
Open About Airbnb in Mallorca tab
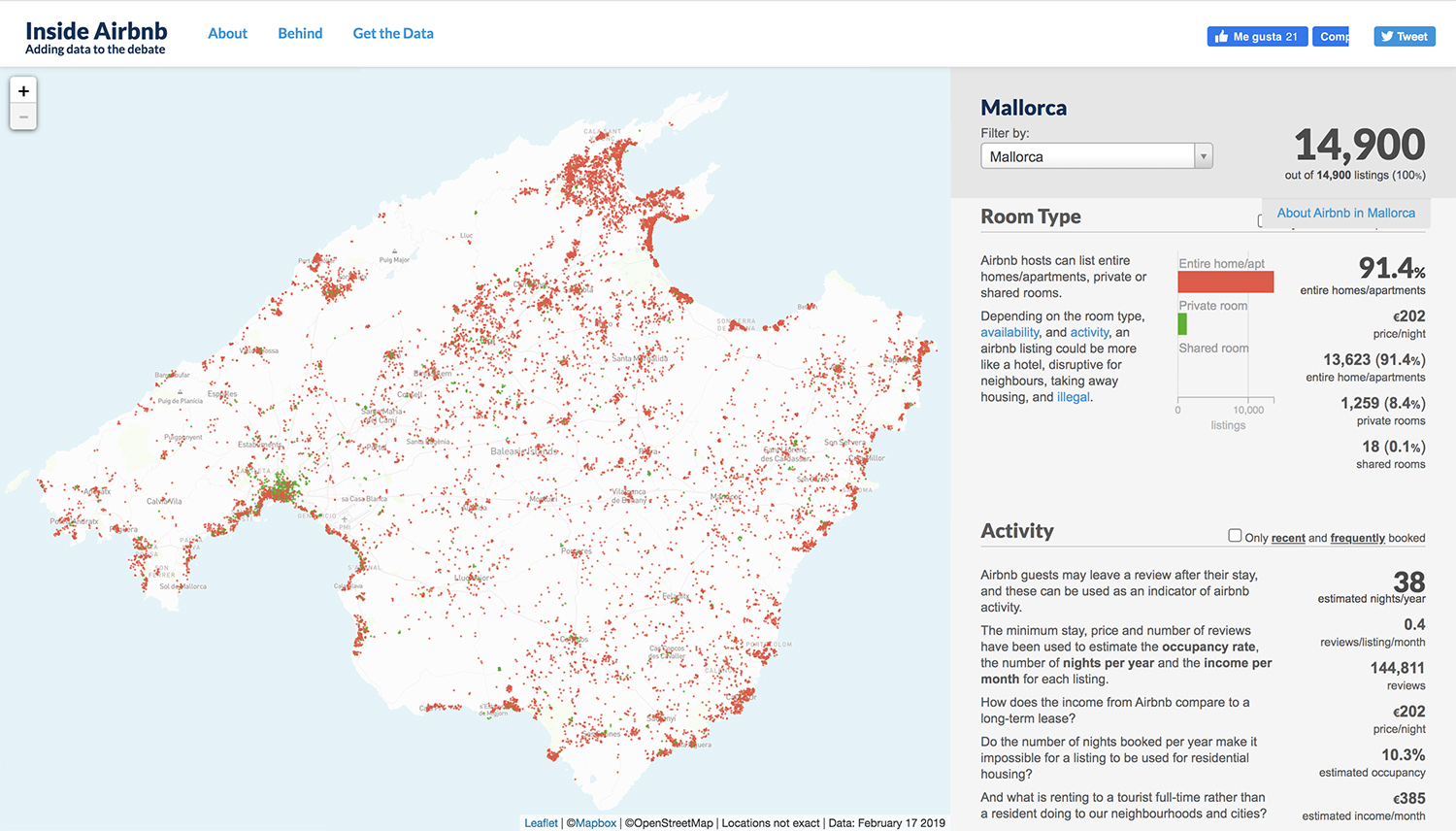pos(1345,213)
